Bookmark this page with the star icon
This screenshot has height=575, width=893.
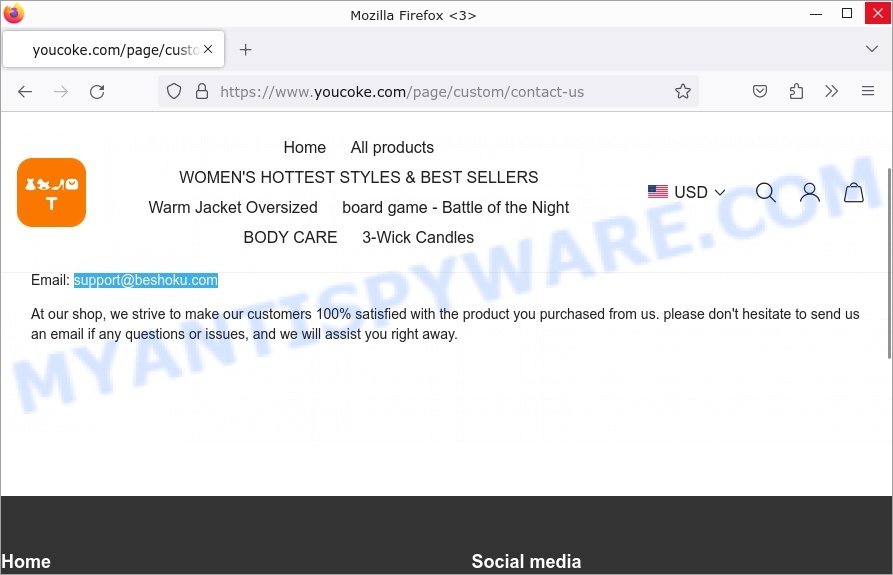(682, 91)
